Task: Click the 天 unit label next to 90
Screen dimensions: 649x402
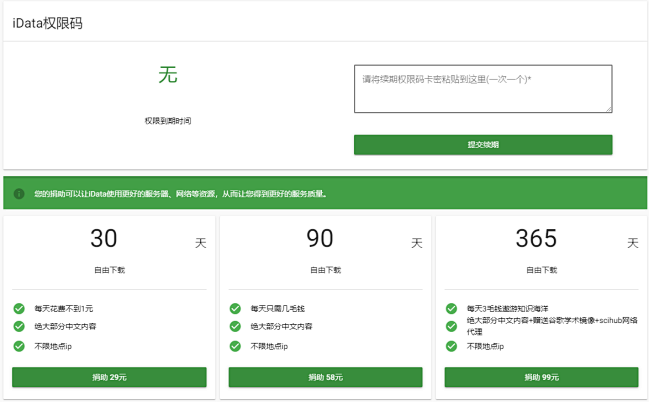Action: click(417, 243)
